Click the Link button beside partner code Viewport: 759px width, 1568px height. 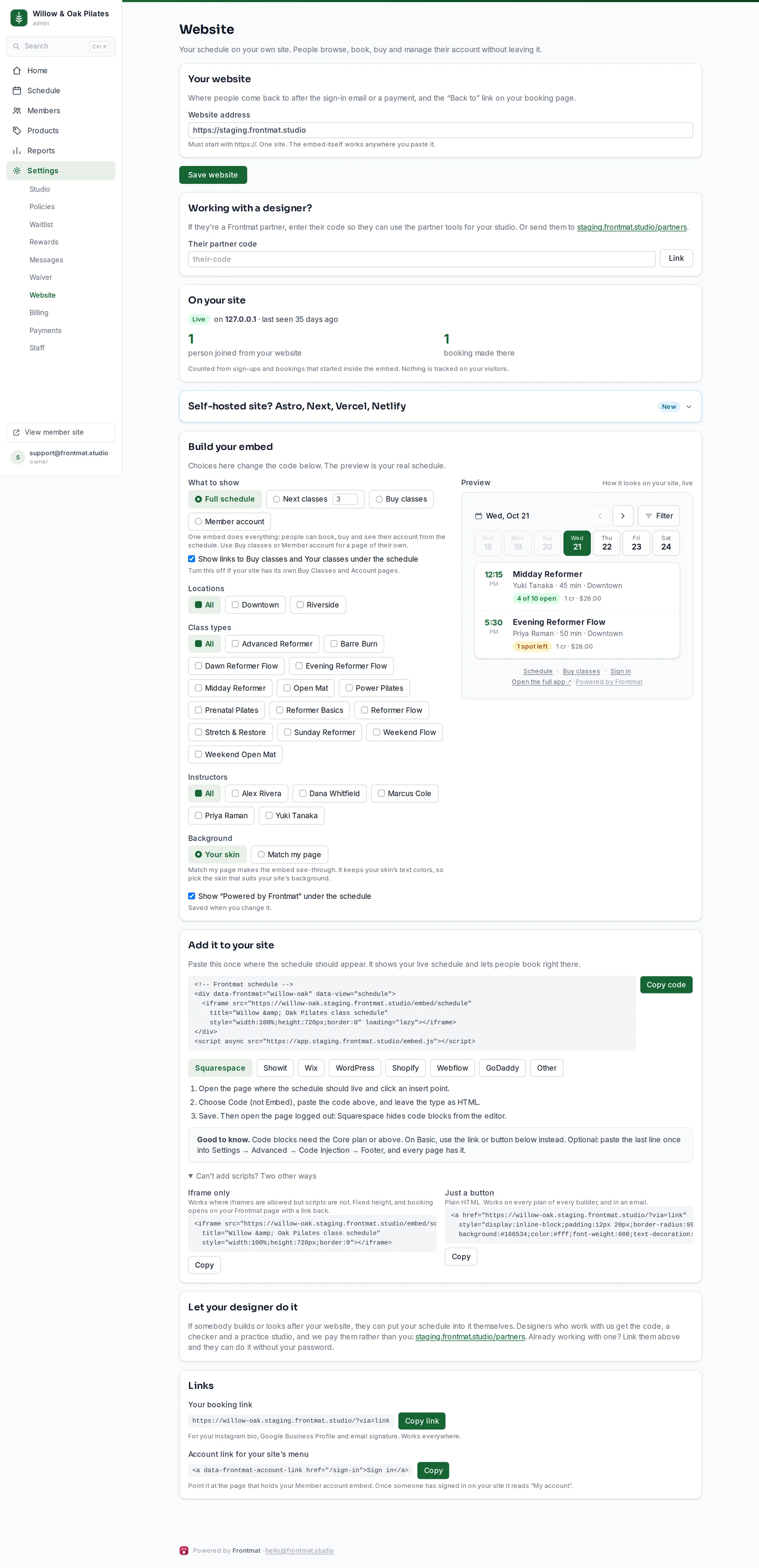coord(676,258)
